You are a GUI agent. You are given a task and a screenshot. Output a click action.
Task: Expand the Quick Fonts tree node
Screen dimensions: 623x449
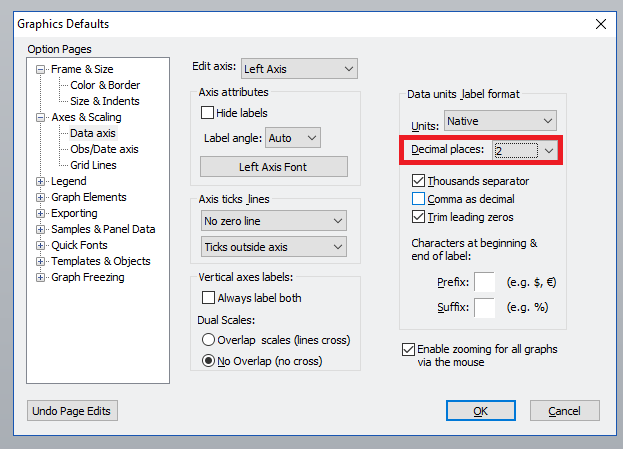41,246
